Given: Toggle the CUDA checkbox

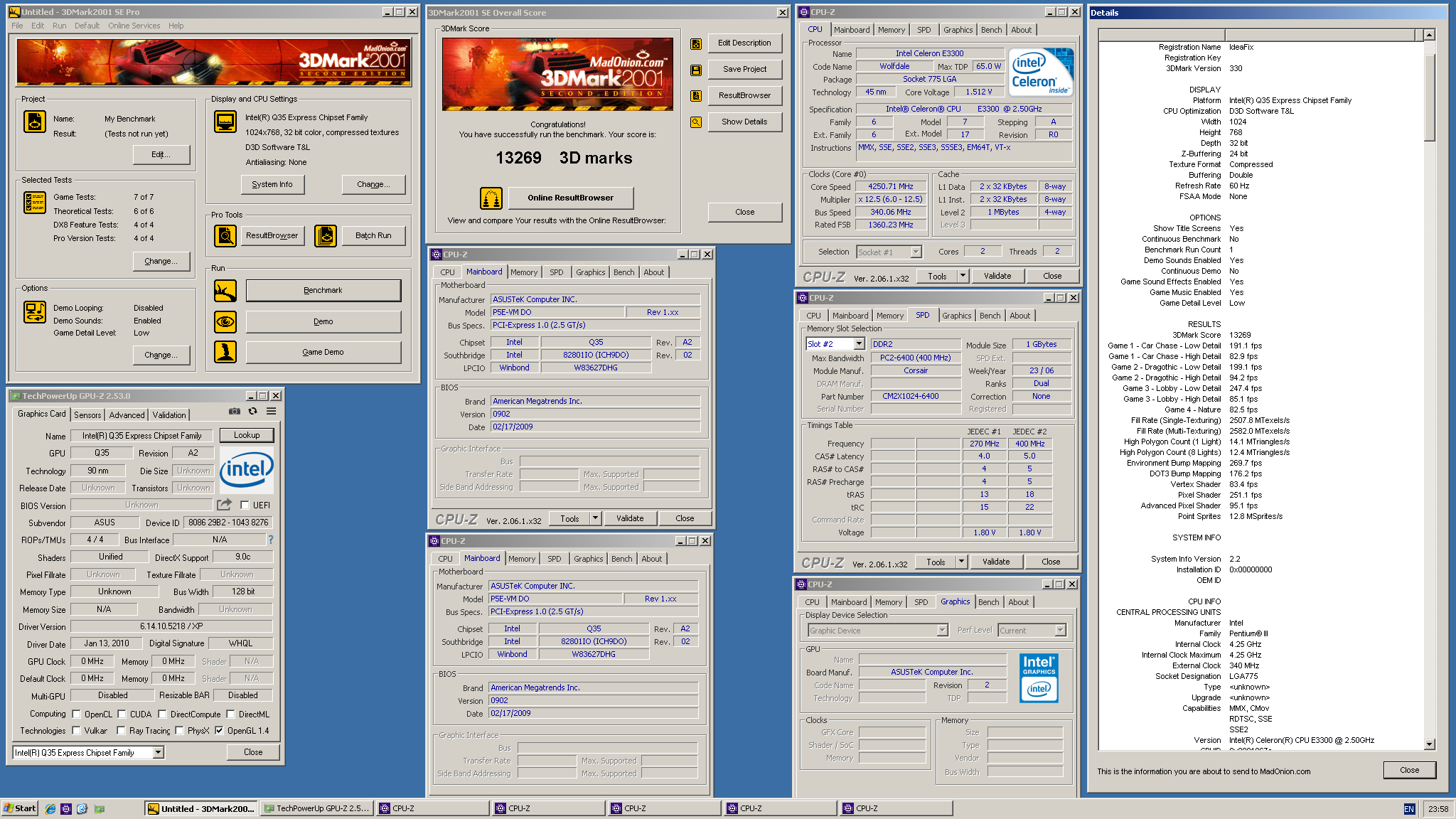Looking at the screenshot, I should pyautogui.click(x=122, y=714).
